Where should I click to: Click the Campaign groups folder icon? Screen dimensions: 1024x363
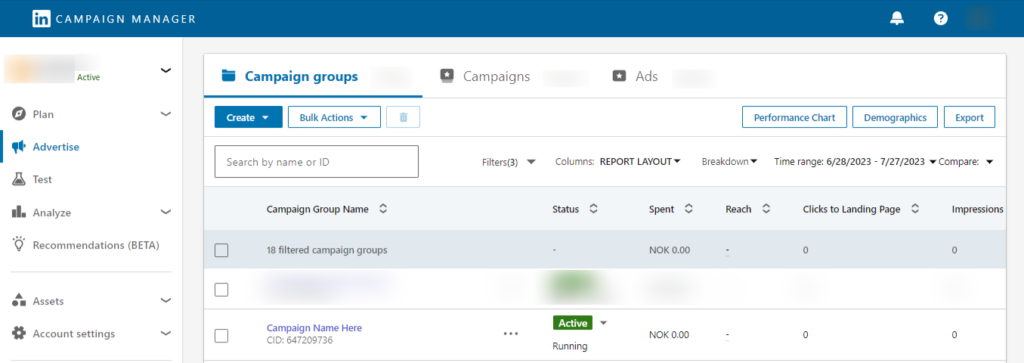pos(228,76)
